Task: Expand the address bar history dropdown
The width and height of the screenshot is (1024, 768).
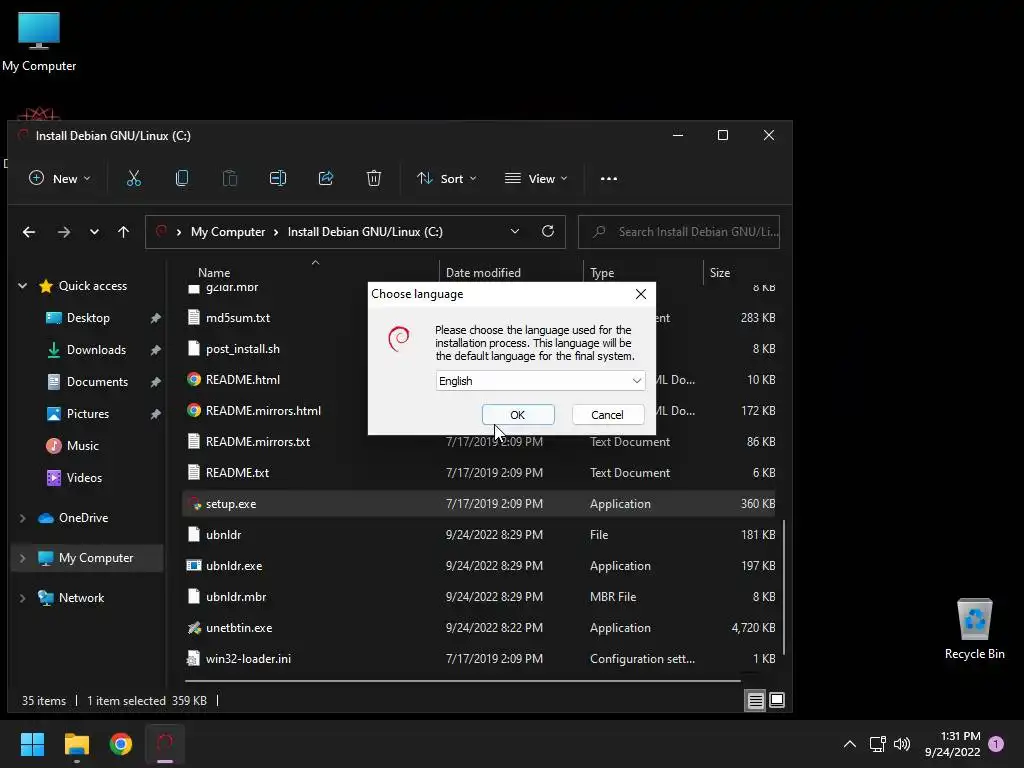Action: click(515, 231)
